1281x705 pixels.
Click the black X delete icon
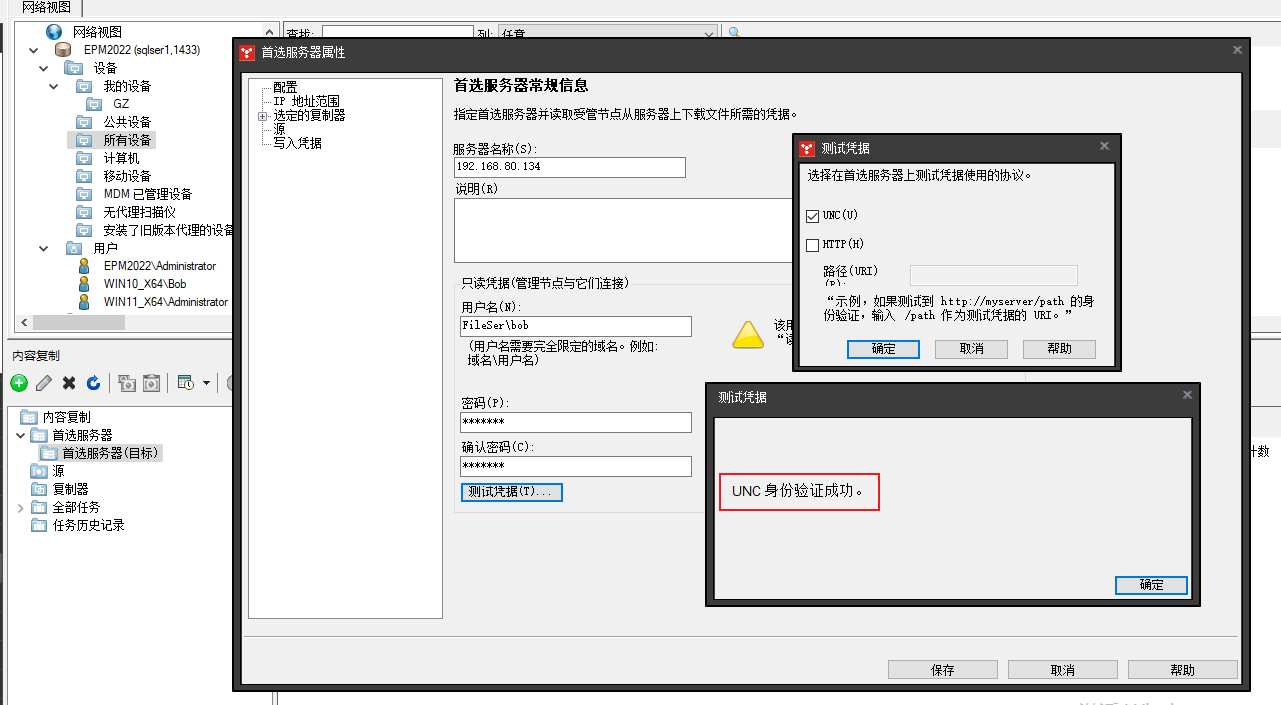pyautogui.click(x=68, y=383)
